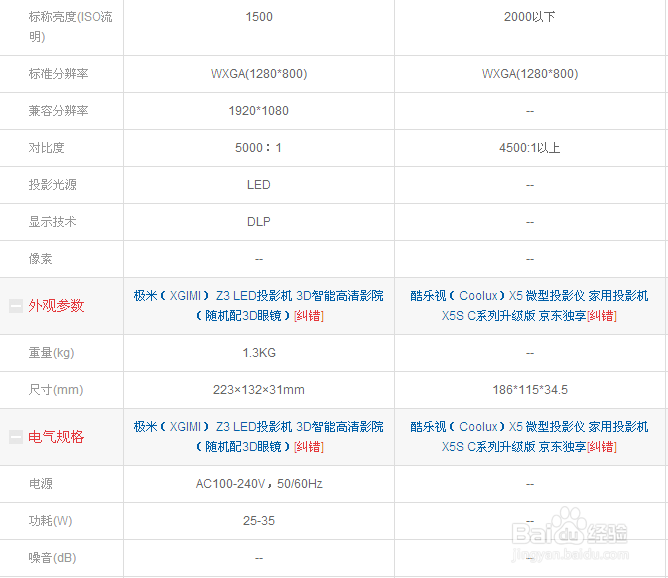Click the 标准分辨率 label
This screenshot has width=668, height=578.
pos(58,74)
